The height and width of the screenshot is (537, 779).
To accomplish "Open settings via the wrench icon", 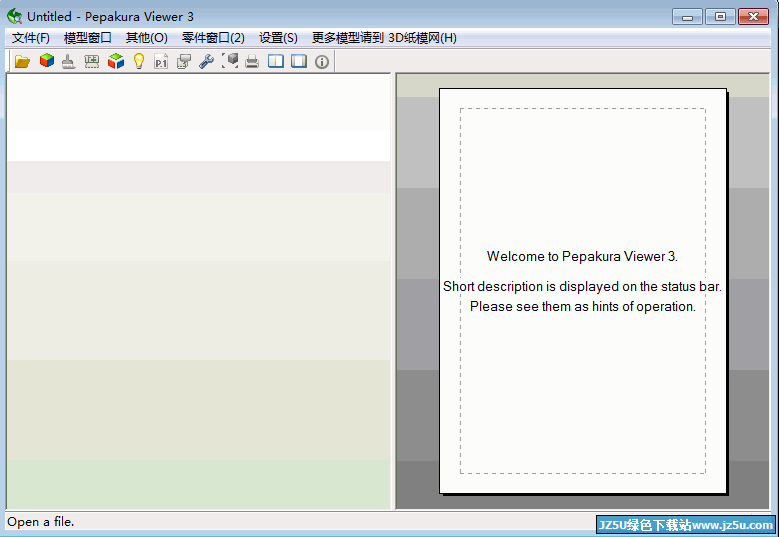I will [x=206, y=61].
